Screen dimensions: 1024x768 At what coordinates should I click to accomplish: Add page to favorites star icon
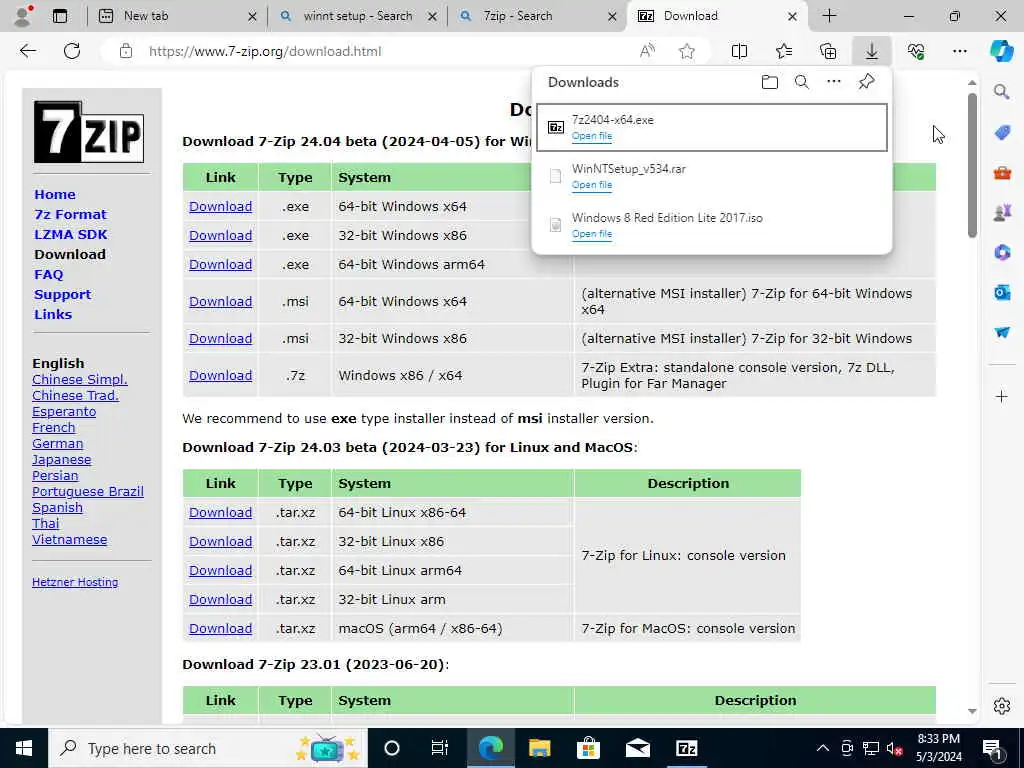click(x=686, y=51)
